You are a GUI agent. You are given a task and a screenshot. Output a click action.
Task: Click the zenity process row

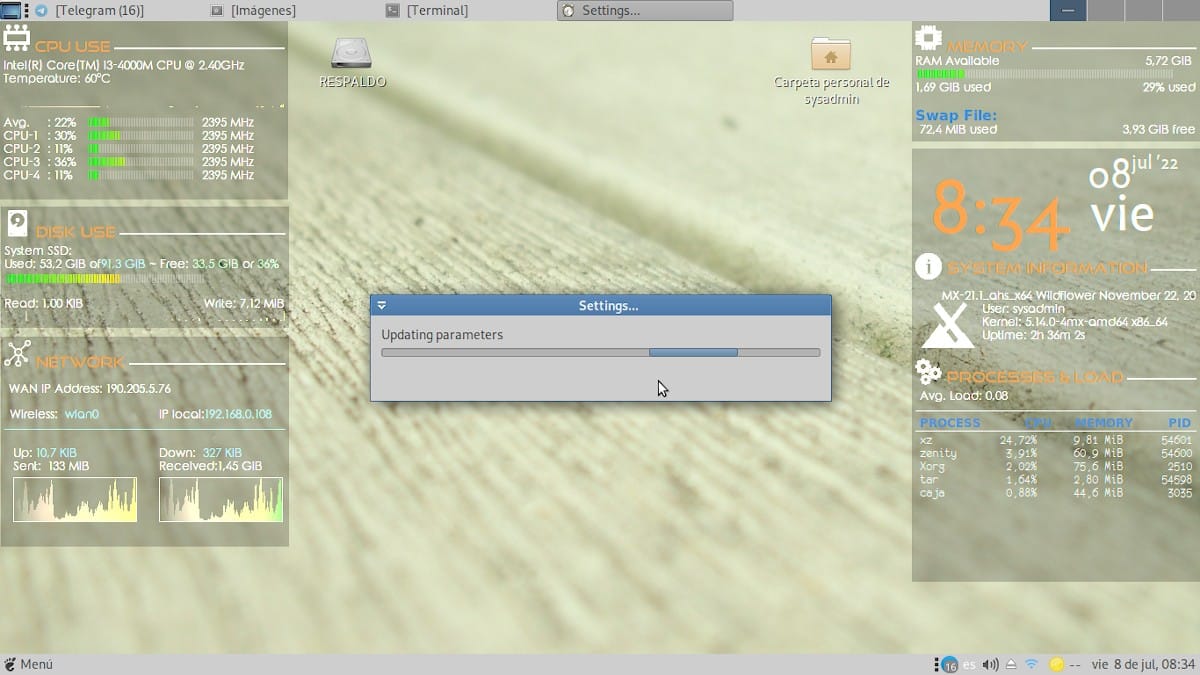pos(1056,453)
